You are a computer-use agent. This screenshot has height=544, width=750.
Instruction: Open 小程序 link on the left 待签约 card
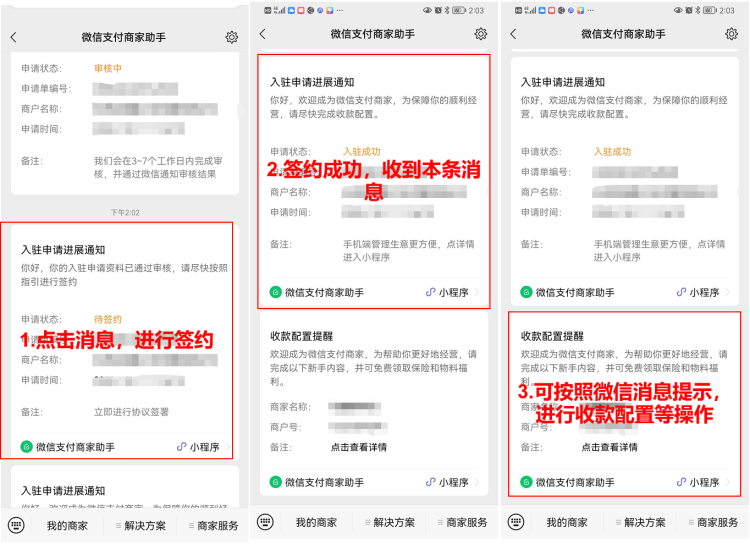200,447
